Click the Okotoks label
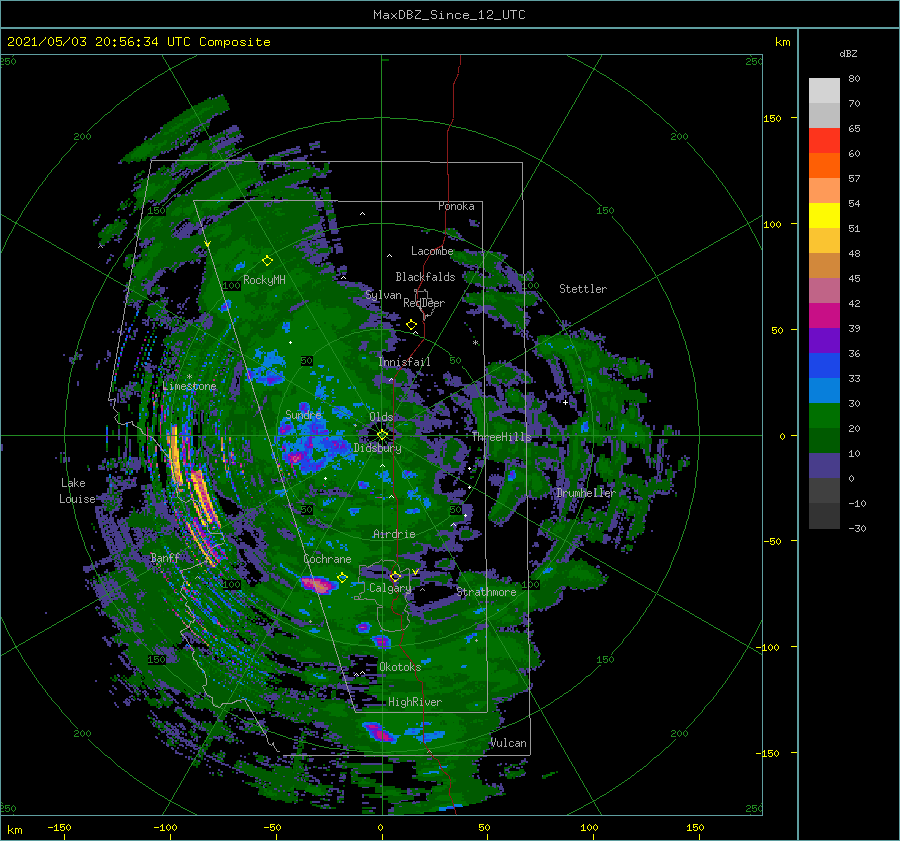The image size is (900, 841). pyautogui.click(x=400, y=667)
